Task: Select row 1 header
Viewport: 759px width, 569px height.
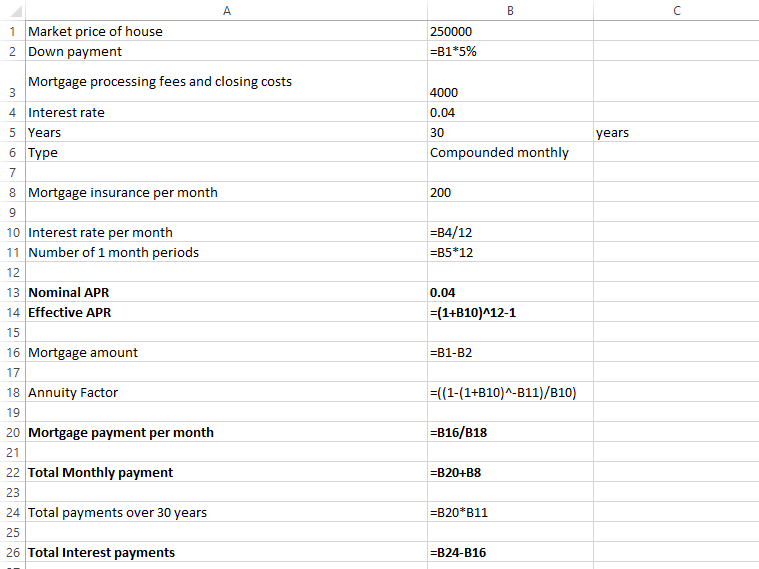Action: 13,31
